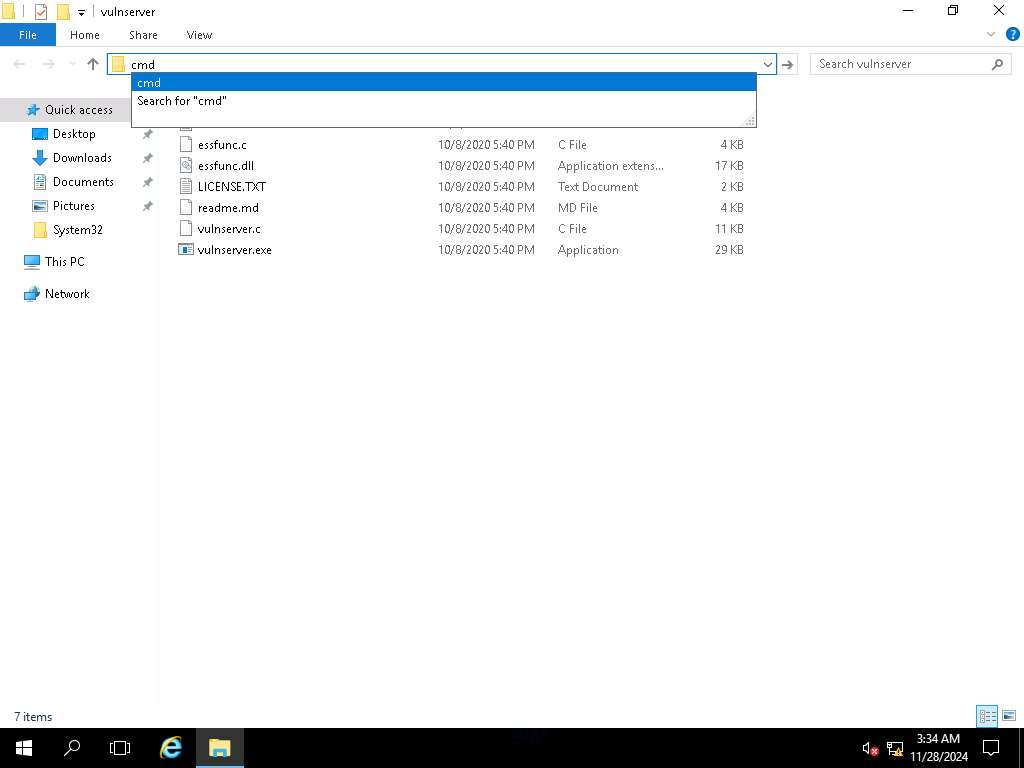Click the Up one level arrow

(x=93, y=64)
